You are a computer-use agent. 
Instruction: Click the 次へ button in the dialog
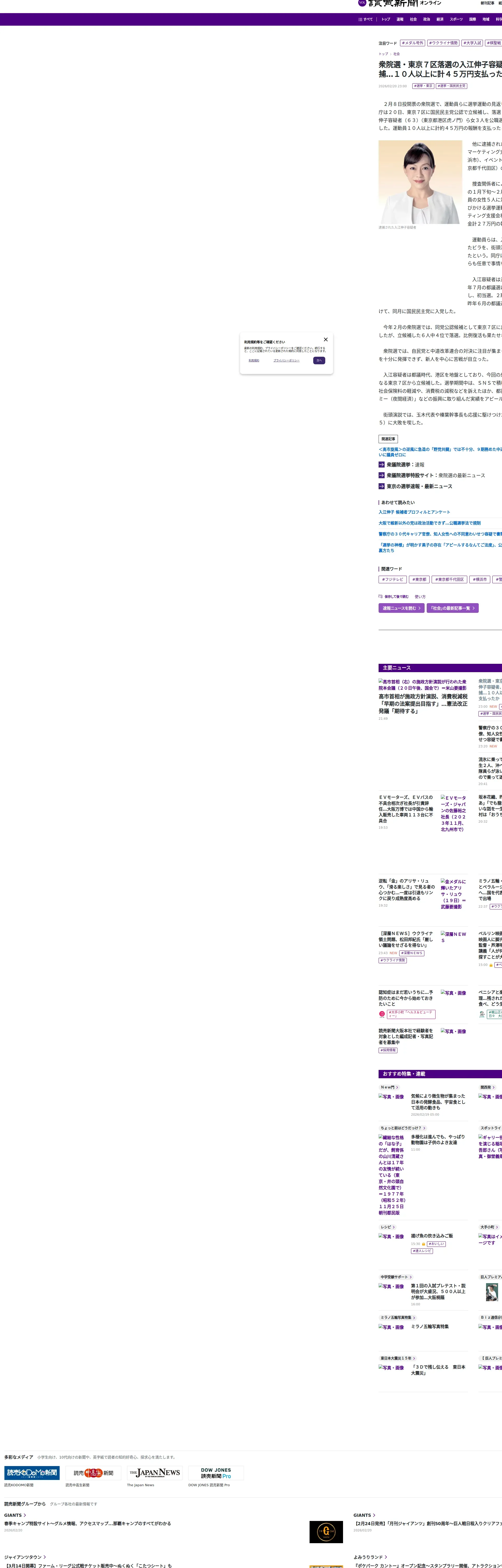(319, 360)
